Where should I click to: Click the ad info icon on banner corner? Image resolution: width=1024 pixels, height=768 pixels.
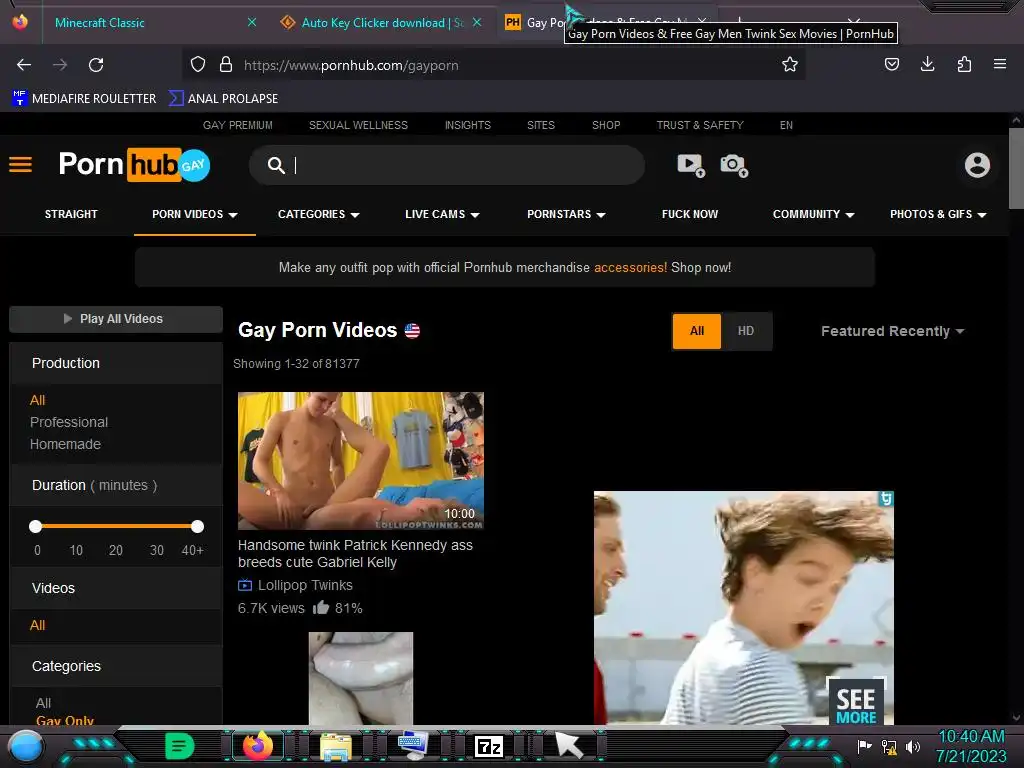click(x=886, y=499)
